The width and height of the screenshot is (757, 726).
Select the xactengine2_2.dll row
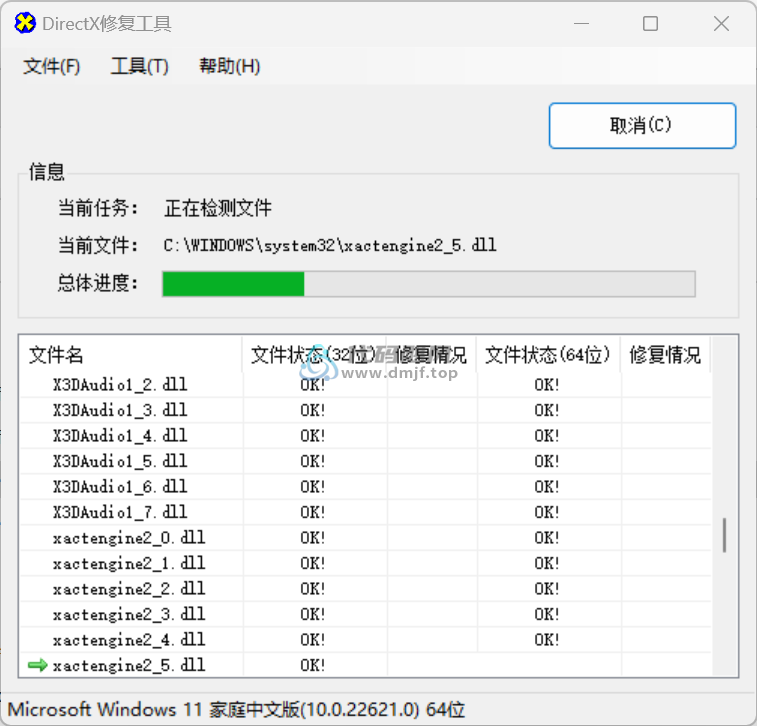coord(365,589)
